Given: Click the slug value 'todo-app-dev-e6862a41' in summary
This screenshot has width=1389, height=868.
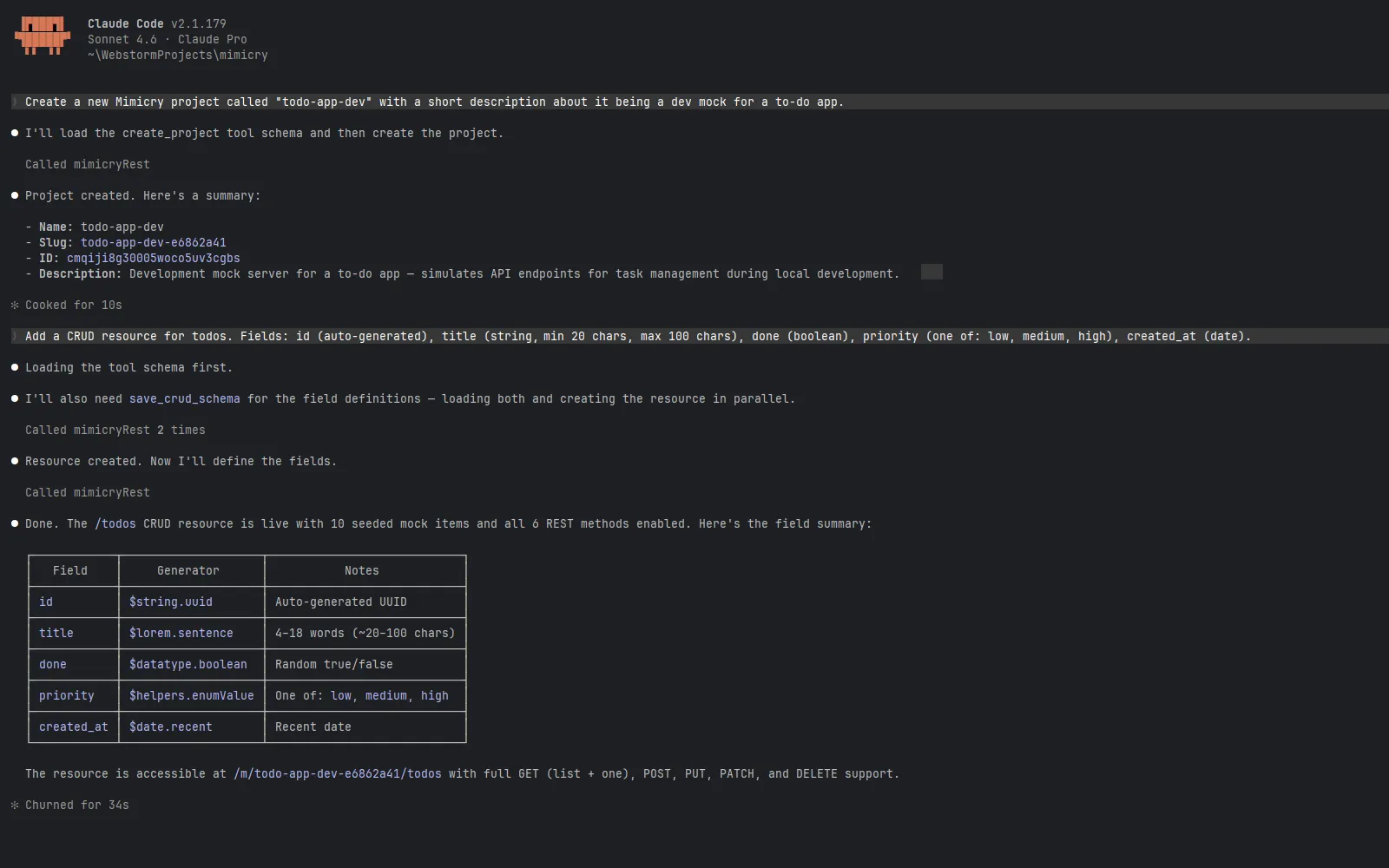Looking at the screenshot, I should [x=154, y=243].
